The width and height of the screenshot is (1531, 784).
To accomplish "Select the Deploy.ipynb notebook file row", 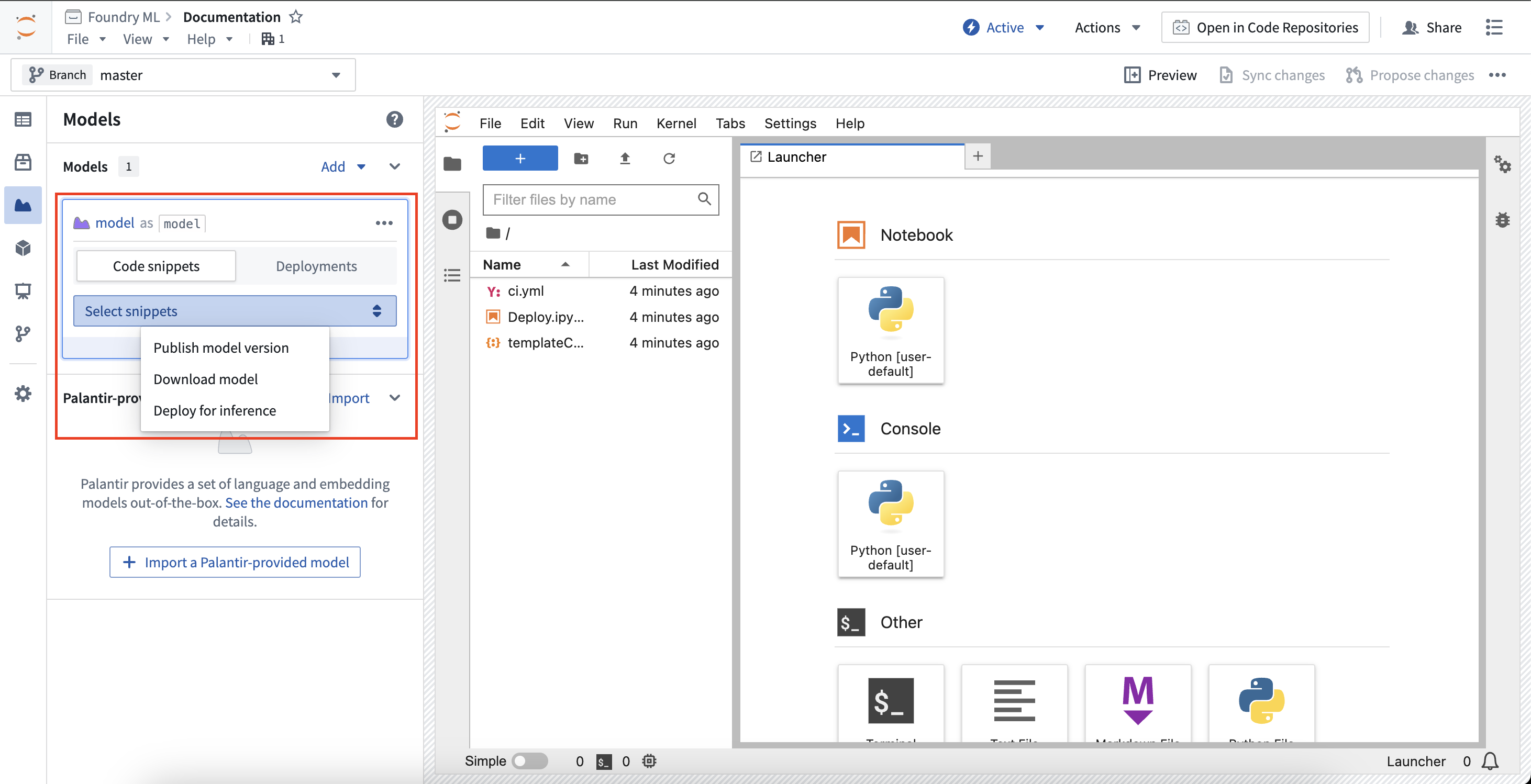I will coord(600,317).
